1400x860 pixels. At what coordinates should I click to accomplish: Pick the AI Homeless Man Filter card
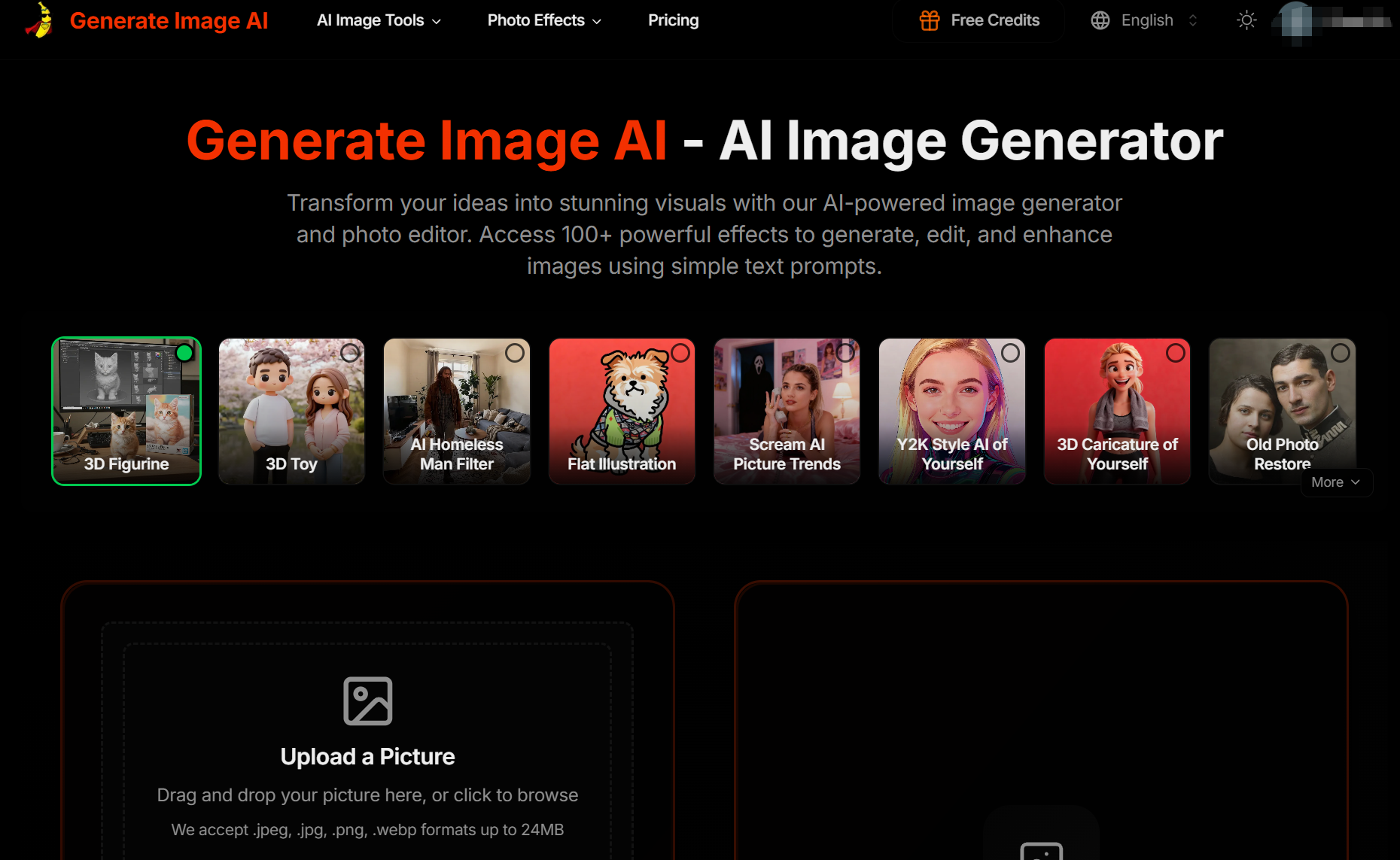click(x=457, y=412)
